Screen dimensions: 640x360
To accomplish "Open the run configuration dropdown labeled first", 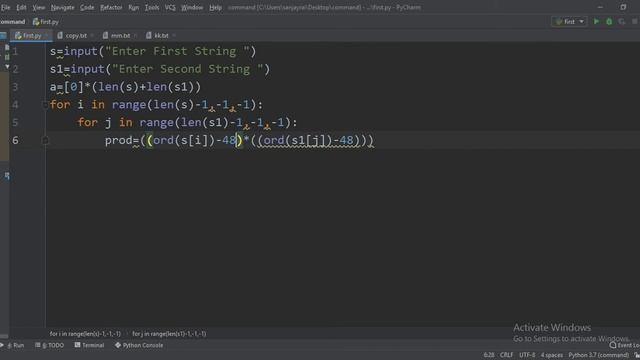I will click(x=569, y=22).
